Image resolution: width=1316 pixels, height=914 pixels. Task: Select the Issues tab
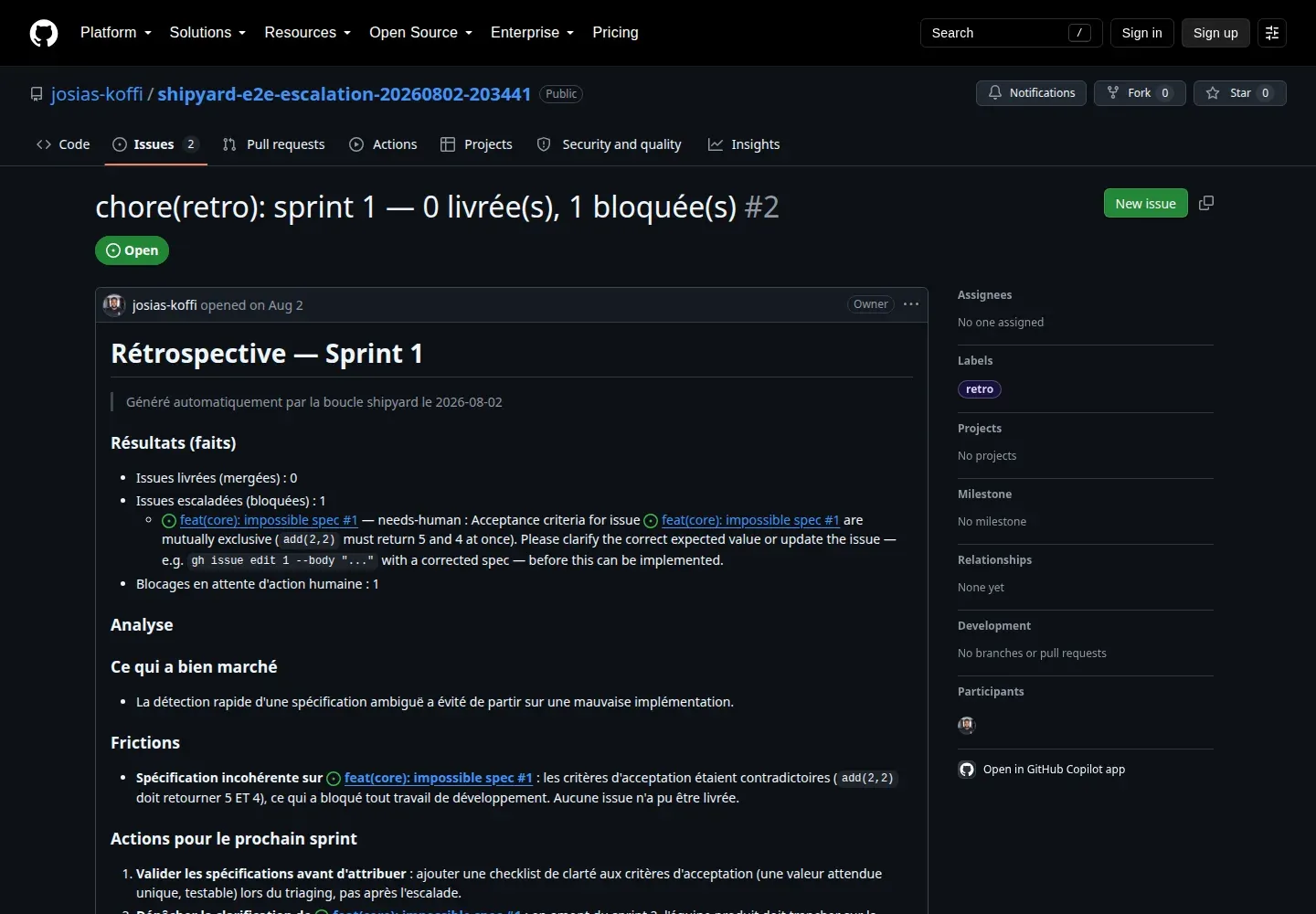point(155,144)
